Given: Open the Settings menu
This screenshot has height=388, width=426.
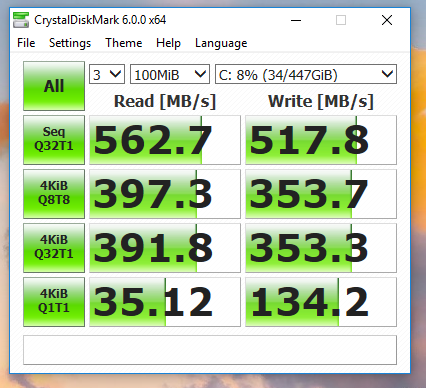Looking at the screenshot, I should 70,43.
